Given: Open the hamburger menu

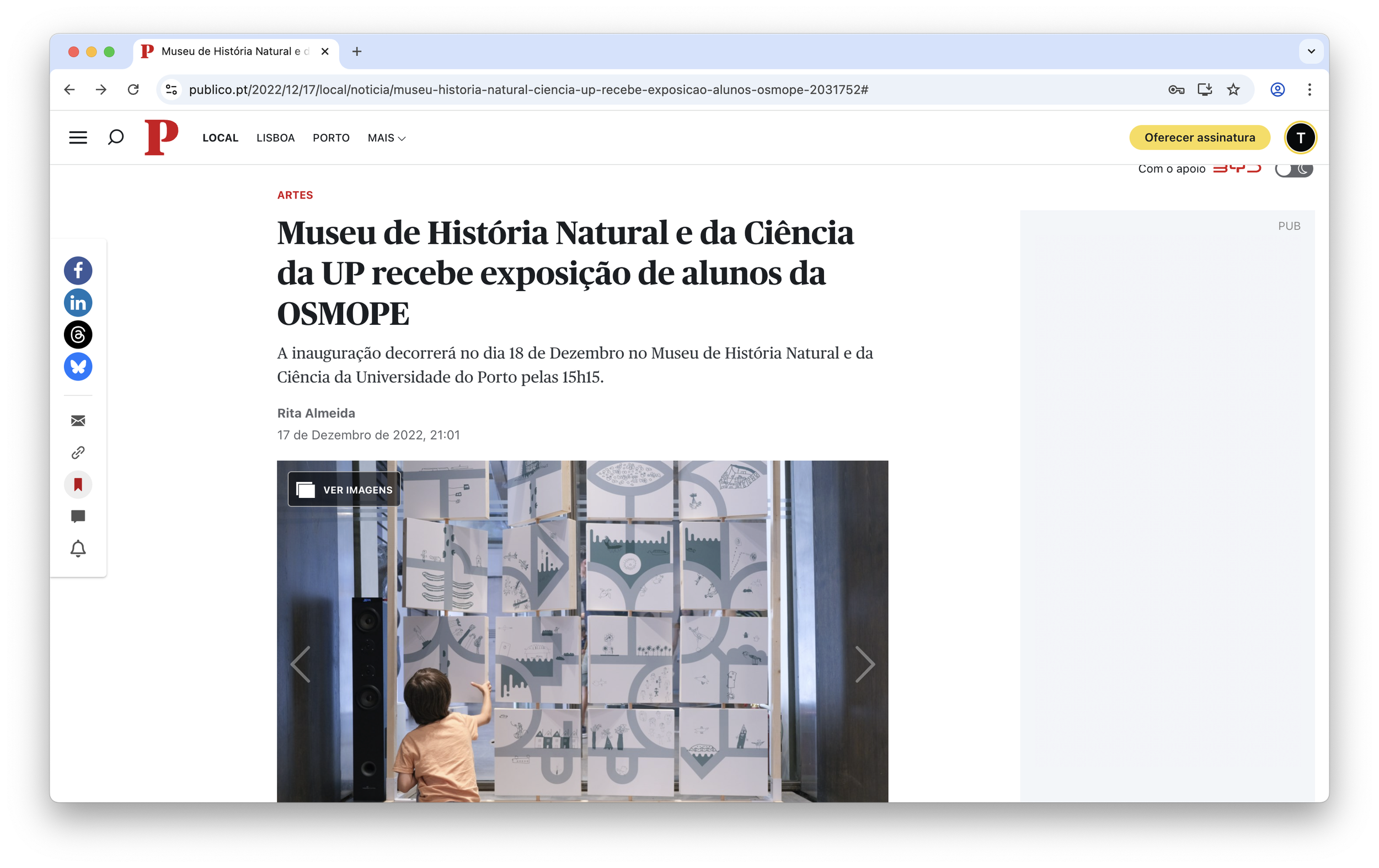Looking at the screenshot, I should click(78, 137).
